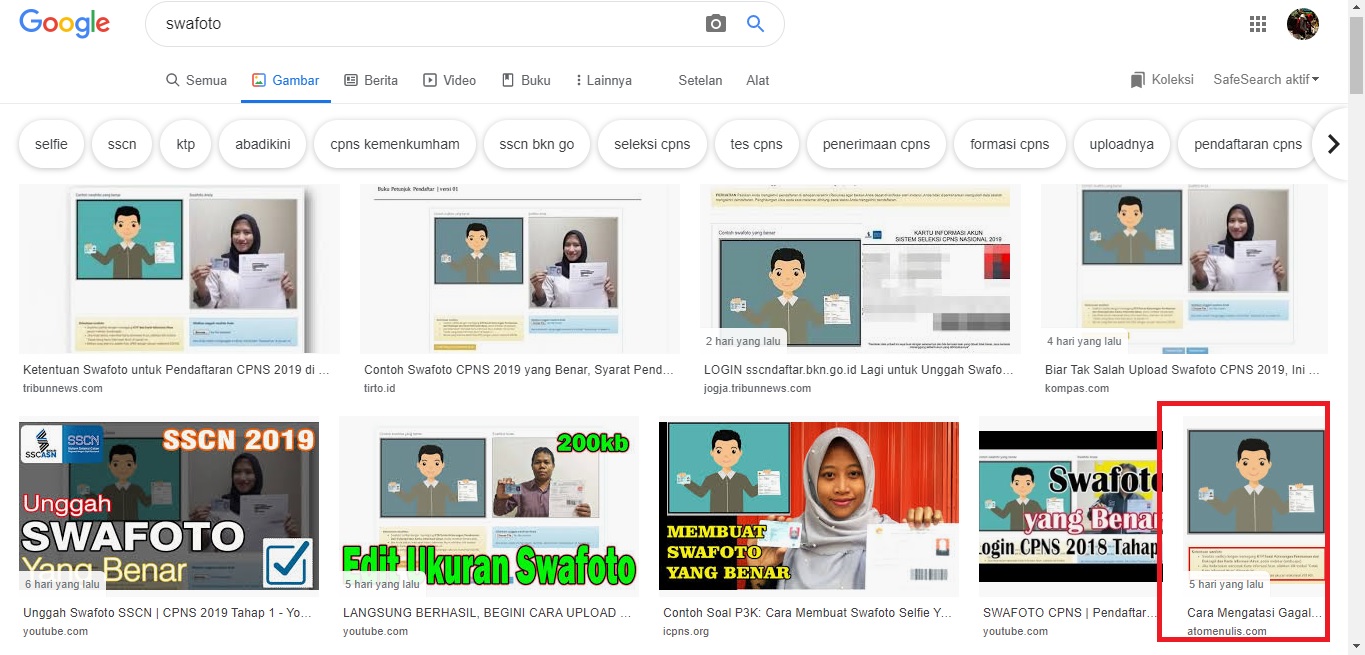Open the Unggah Swafoto SSCN video thumbnail

(168, 505)
